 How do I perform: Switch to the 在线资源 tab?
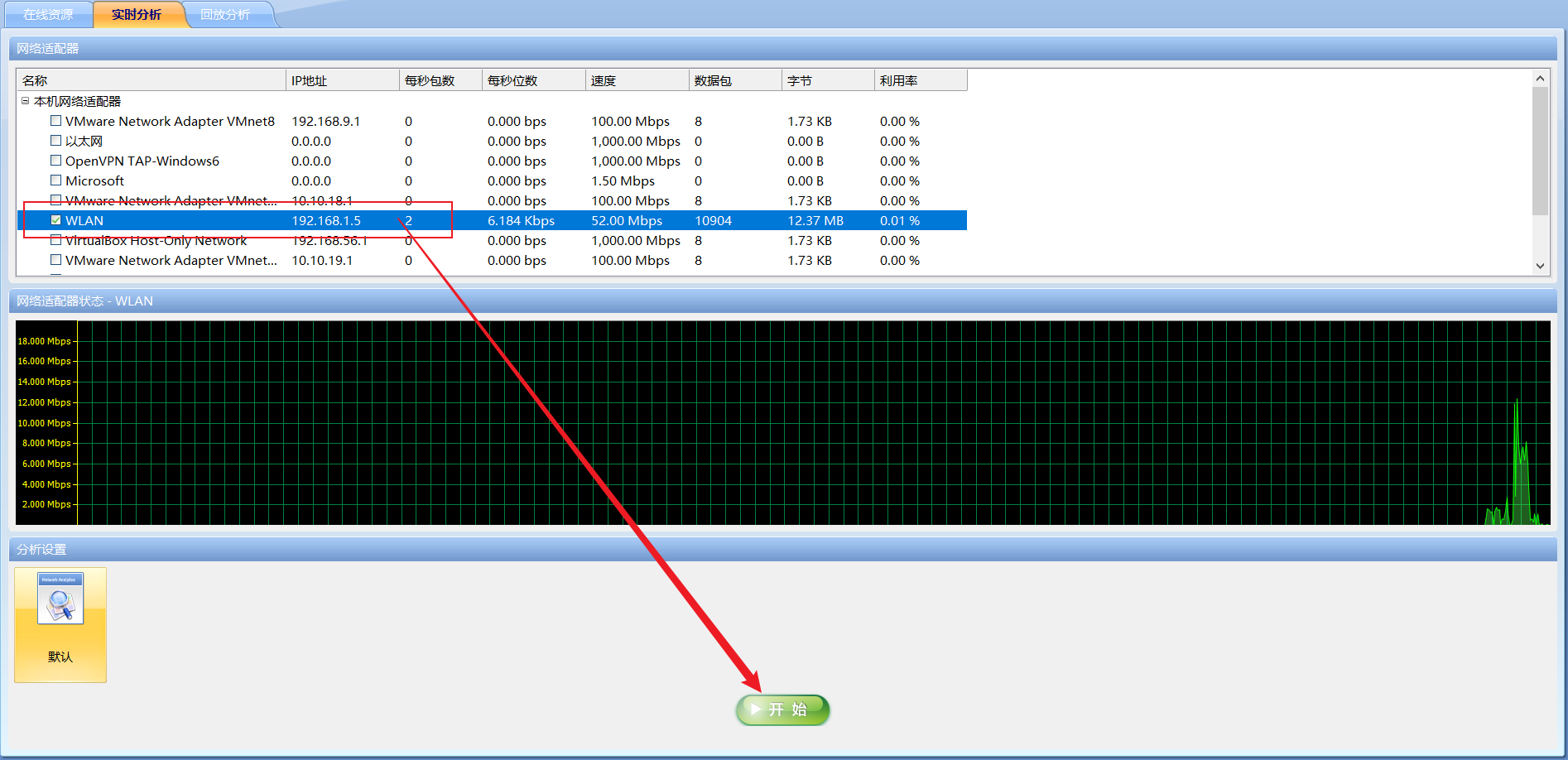tap(48, 15)
